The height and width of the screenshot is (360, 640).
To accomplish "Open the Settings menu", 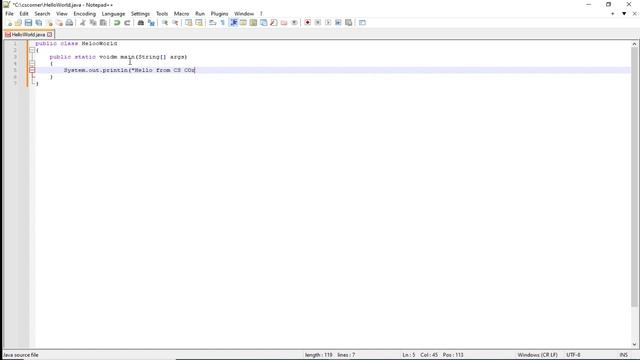I will tap(140, 14).
